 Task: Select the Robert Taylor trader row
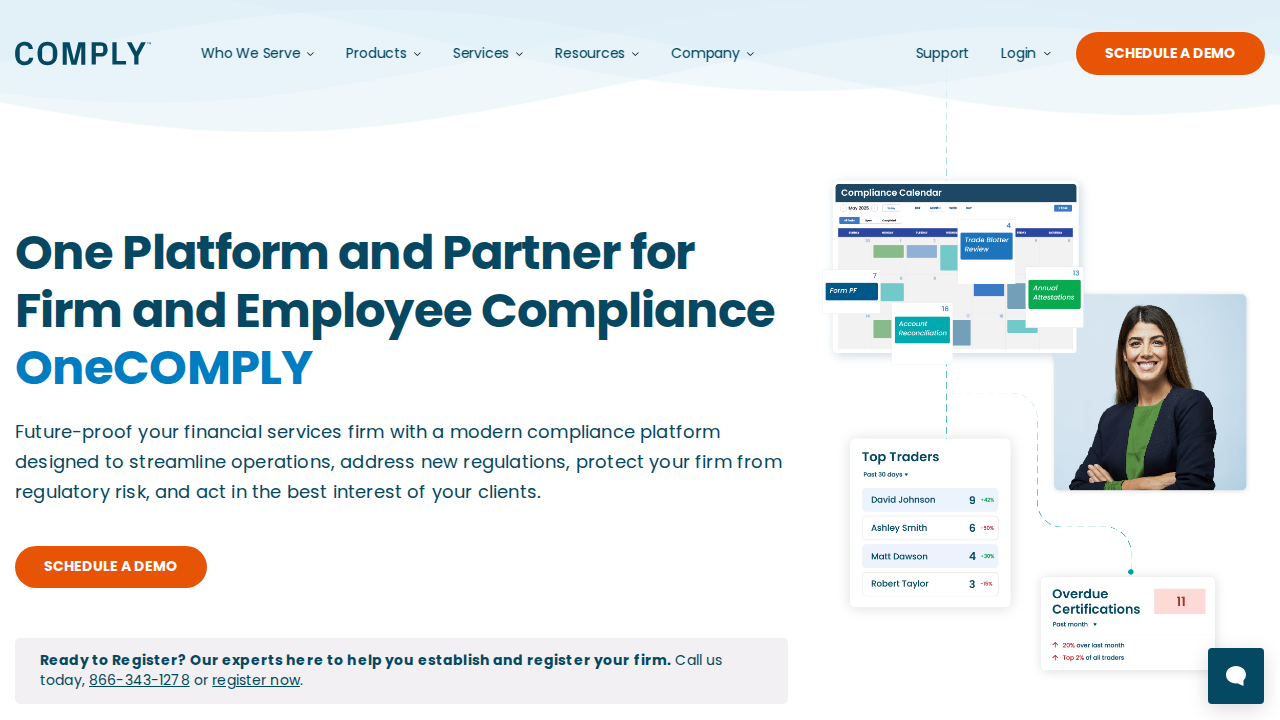point(930,584)
